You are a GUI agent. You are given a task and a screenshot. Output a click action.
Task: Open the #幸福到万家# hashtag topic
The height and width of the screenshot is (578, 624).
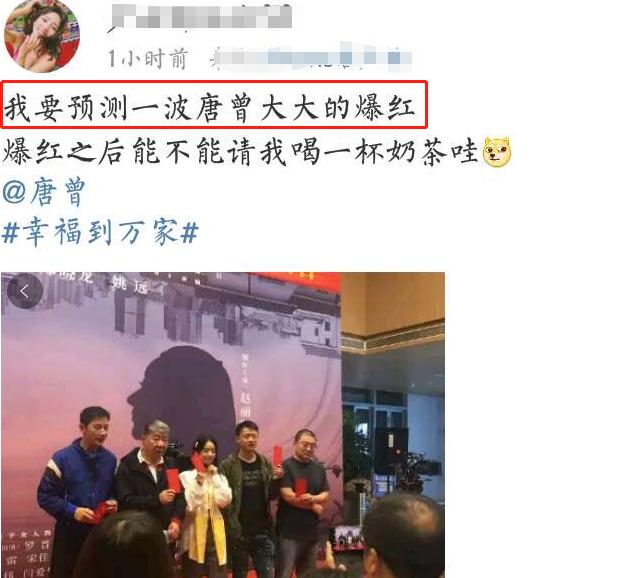pyautogui.click(x=100, y=232)
